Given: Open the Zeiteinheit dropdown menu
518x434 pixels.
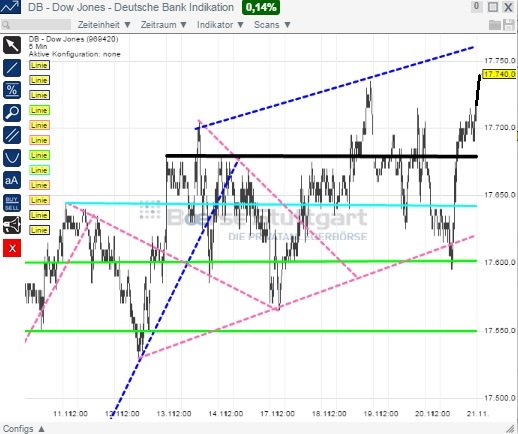Looking at the screenshot, I should pyautogui.click(x=104, y=25).
